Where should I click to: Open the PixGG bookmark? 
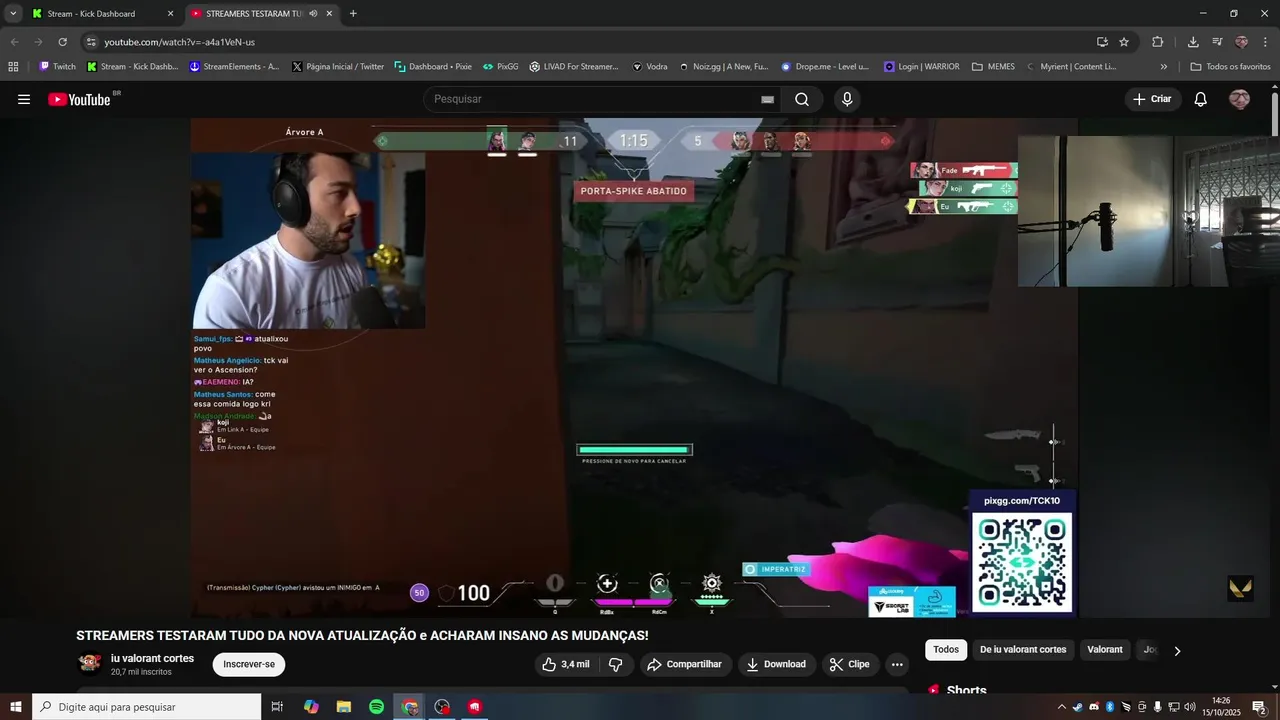point(500,67)
